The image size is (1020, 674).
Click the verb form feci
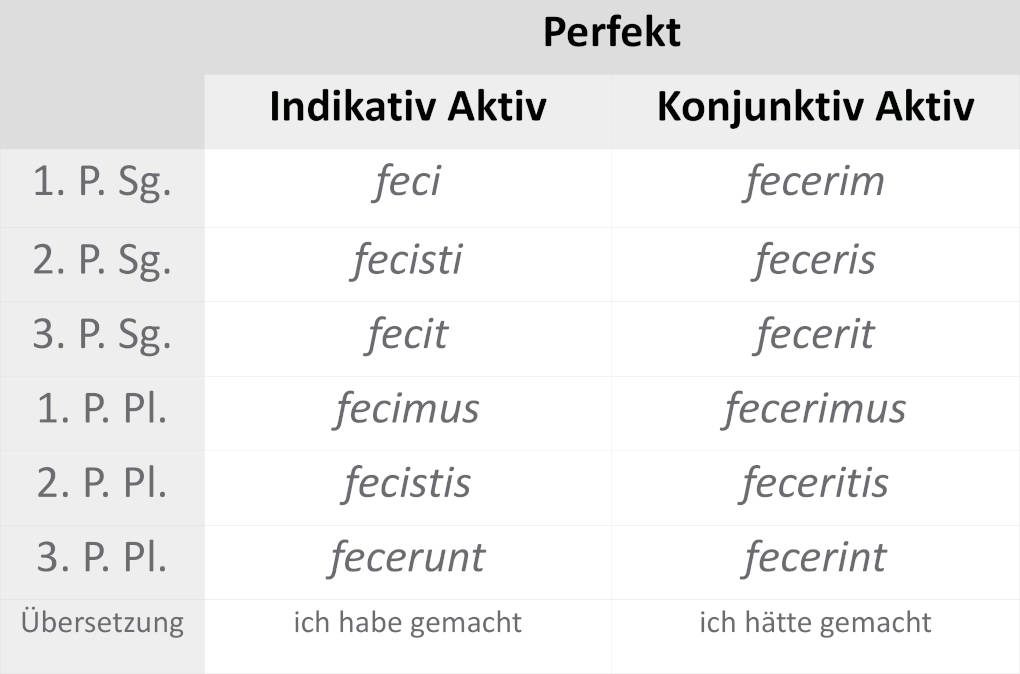pos(407,182)
